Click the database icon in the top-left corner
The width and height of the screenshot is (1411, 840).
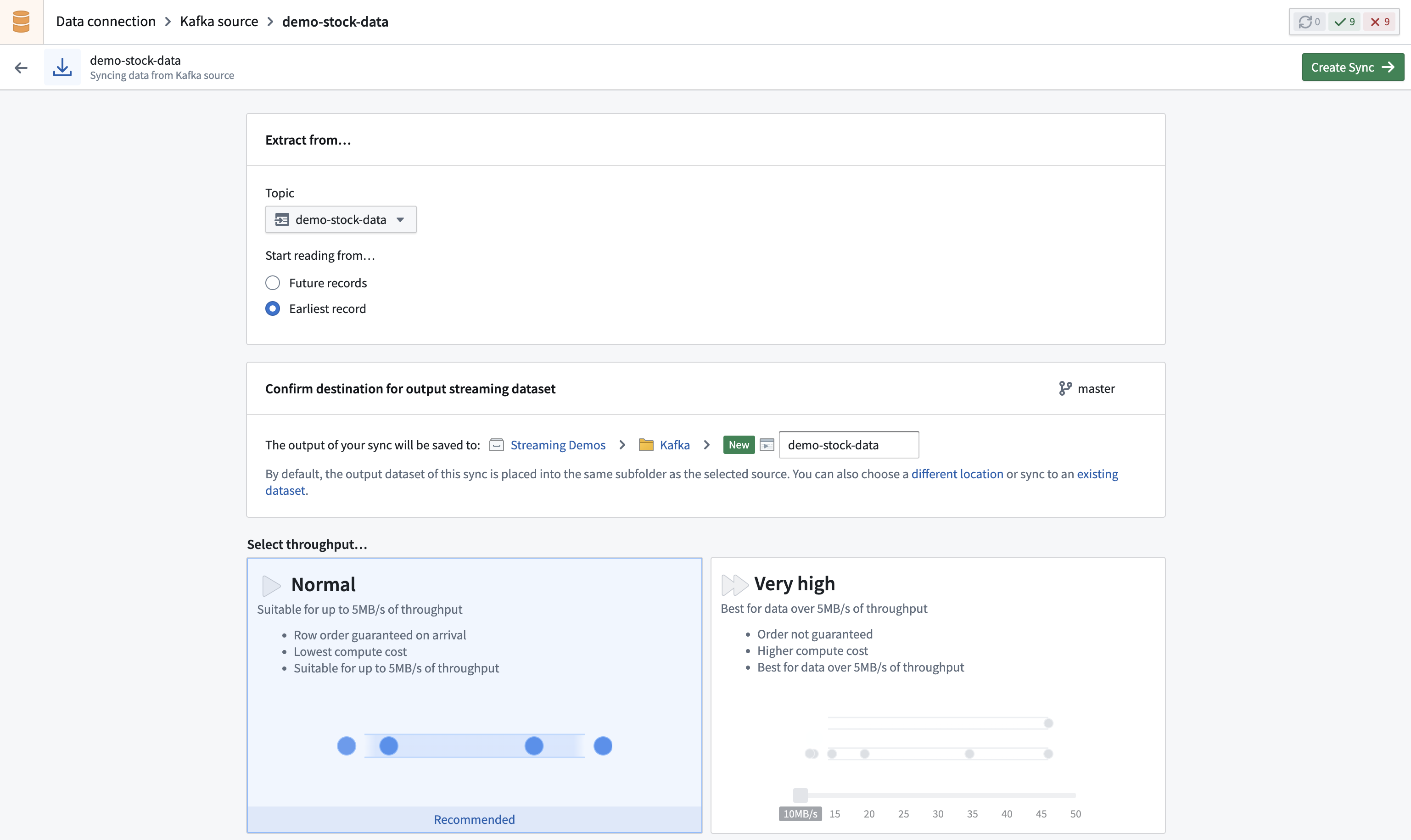pos(21,21)
